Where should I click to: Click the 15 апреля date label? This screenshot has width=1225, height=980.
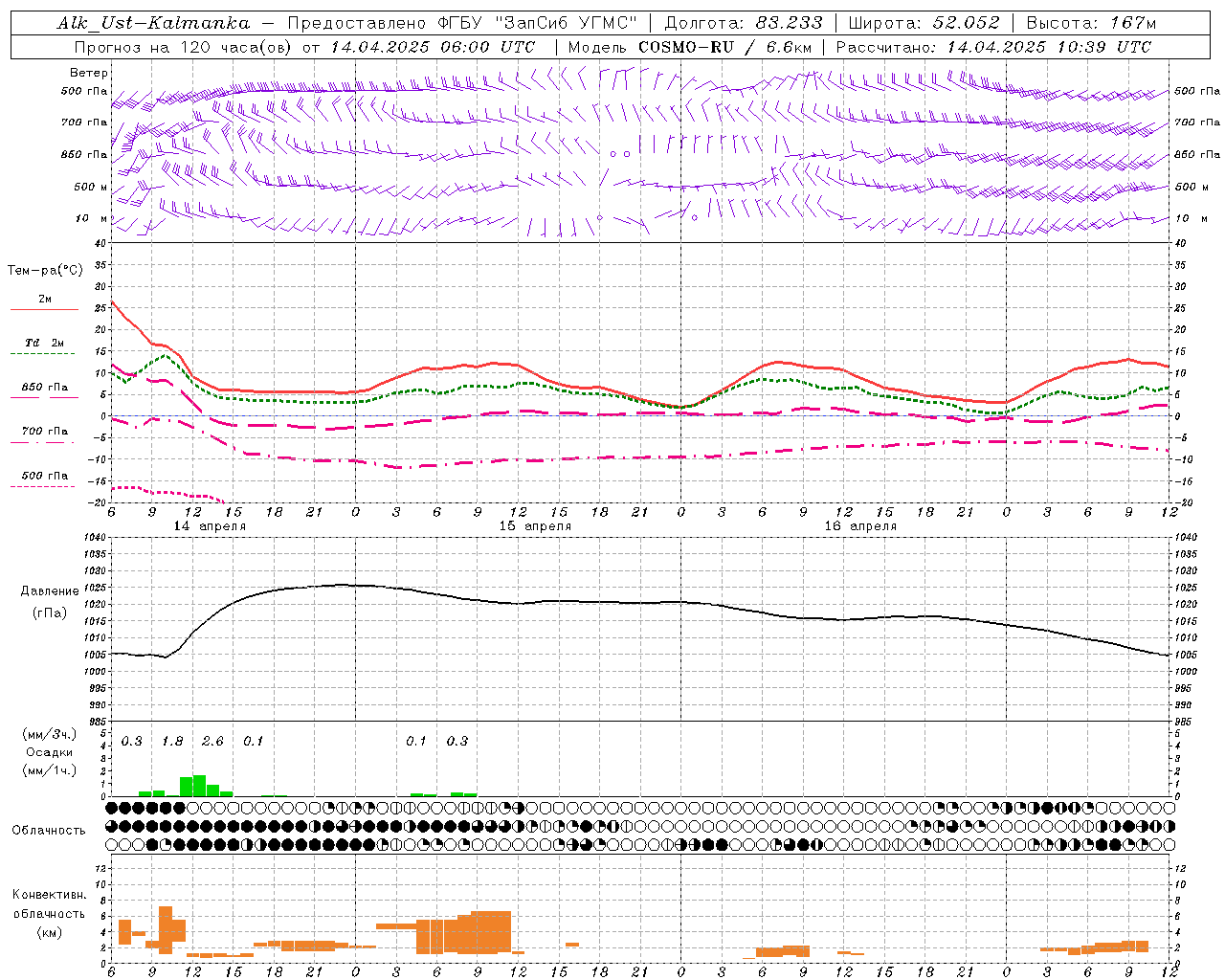535,526
